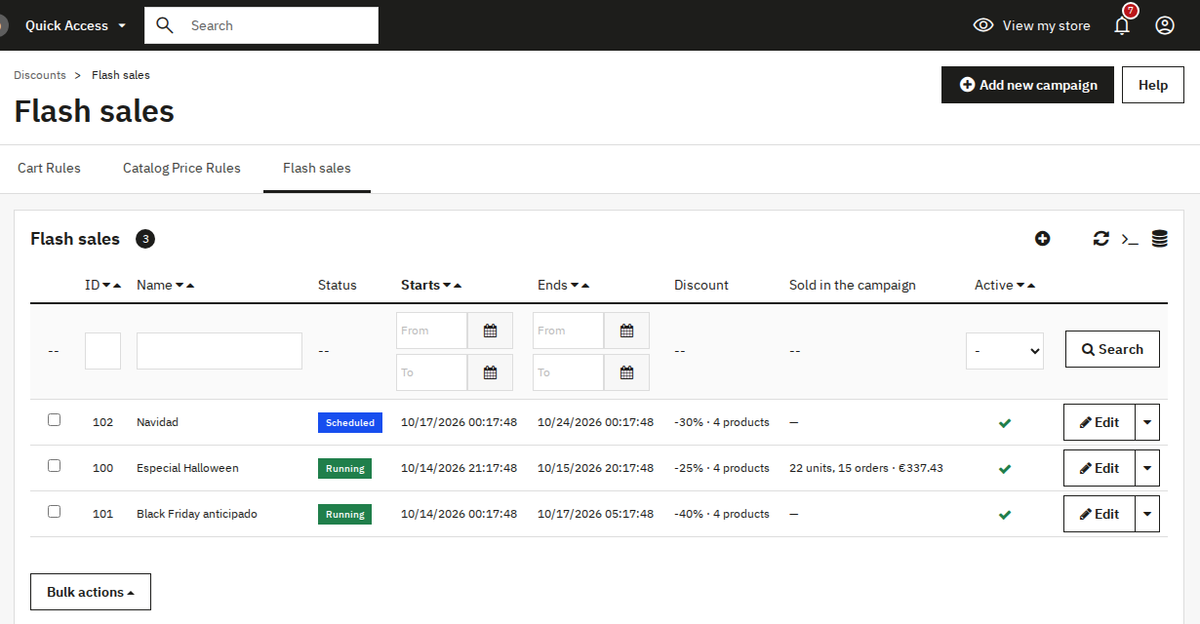1200x624 pixels.
Task: Focus the Name filter field
Action: click(219, 351)
